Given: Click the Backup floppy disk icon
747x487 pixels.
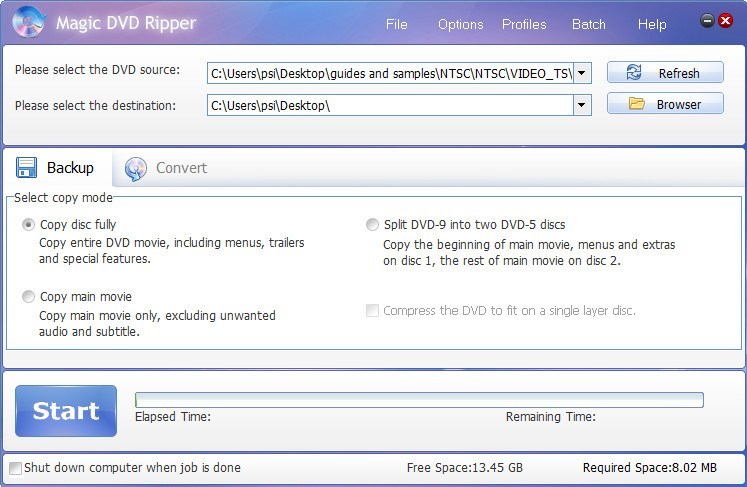Looking at the screenshot, I should click(x=26, y=167).
